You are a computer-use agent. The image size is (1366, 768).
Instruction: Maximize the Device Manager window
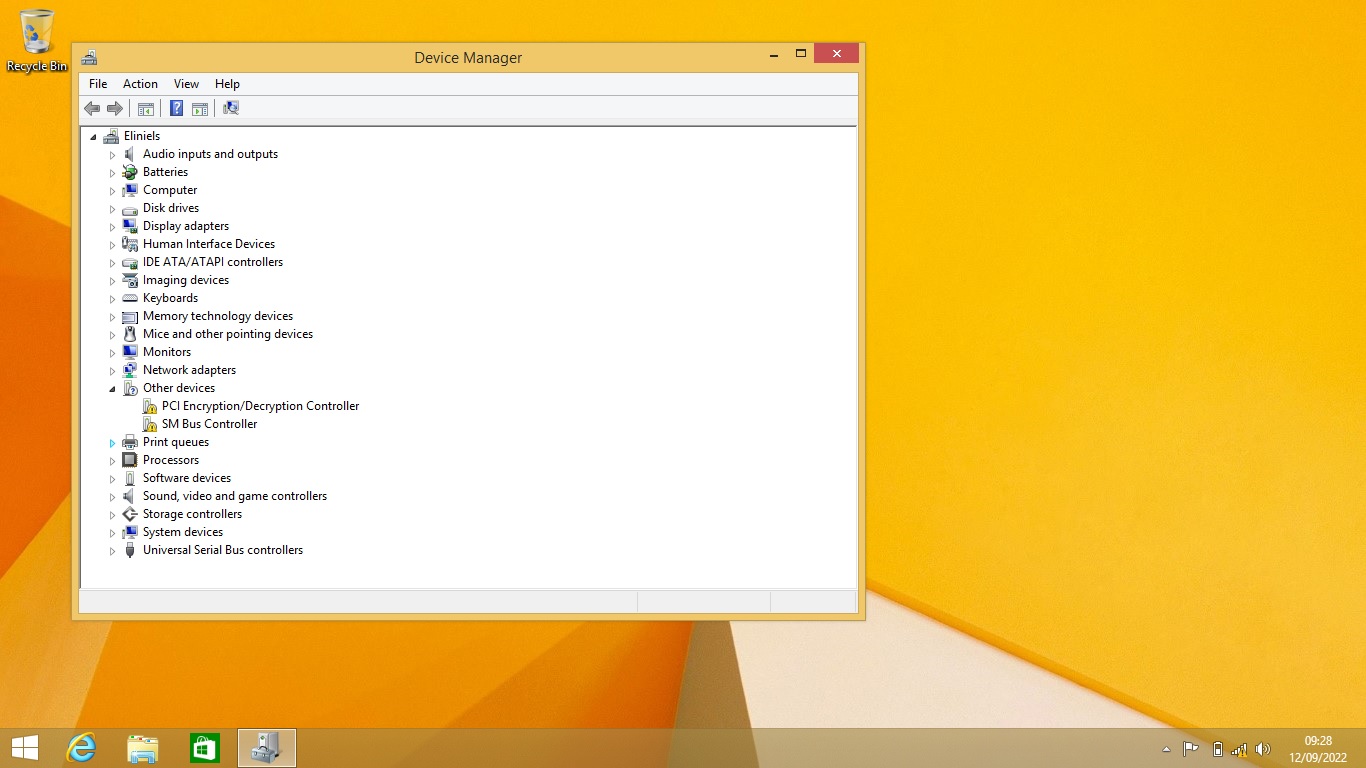pos(801,54)
